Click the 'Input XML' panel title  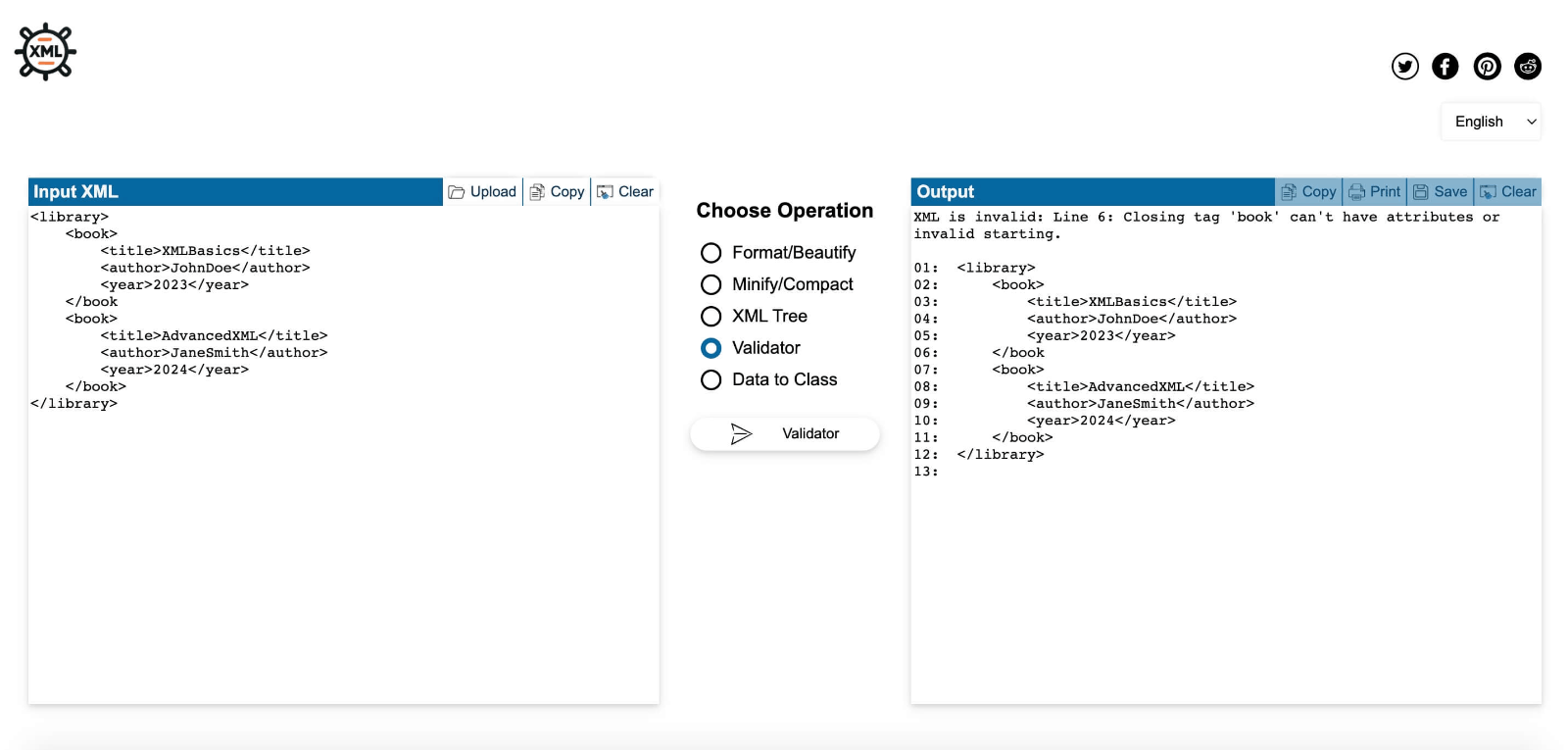point(75,192)
